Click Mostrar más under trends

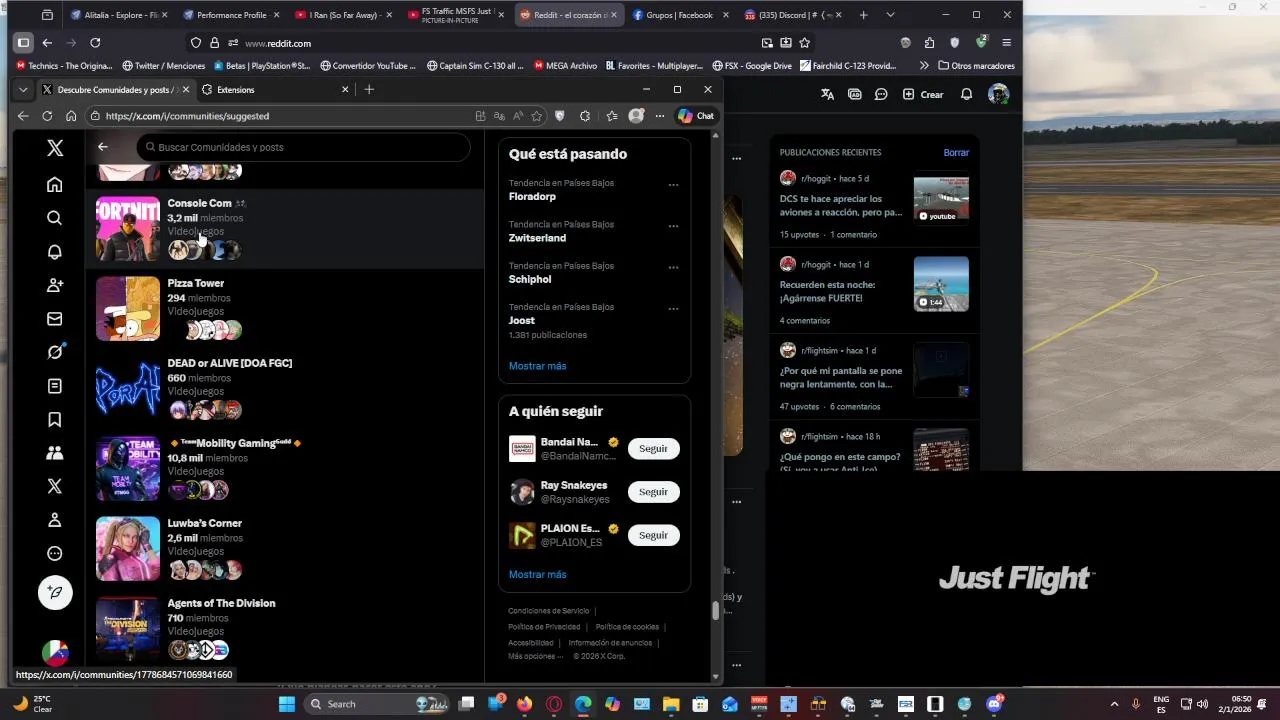point(537,366)
